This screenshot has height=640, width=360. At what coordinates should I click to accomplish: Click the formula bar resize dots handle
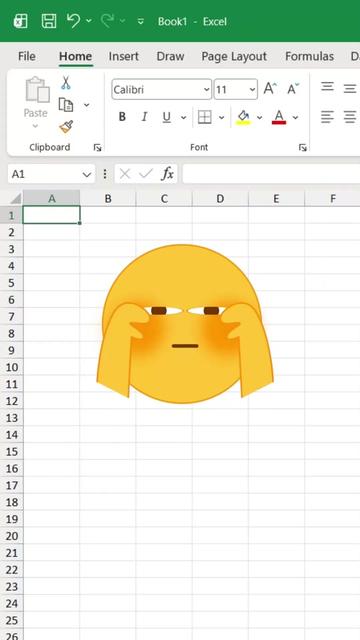point(105,175)
